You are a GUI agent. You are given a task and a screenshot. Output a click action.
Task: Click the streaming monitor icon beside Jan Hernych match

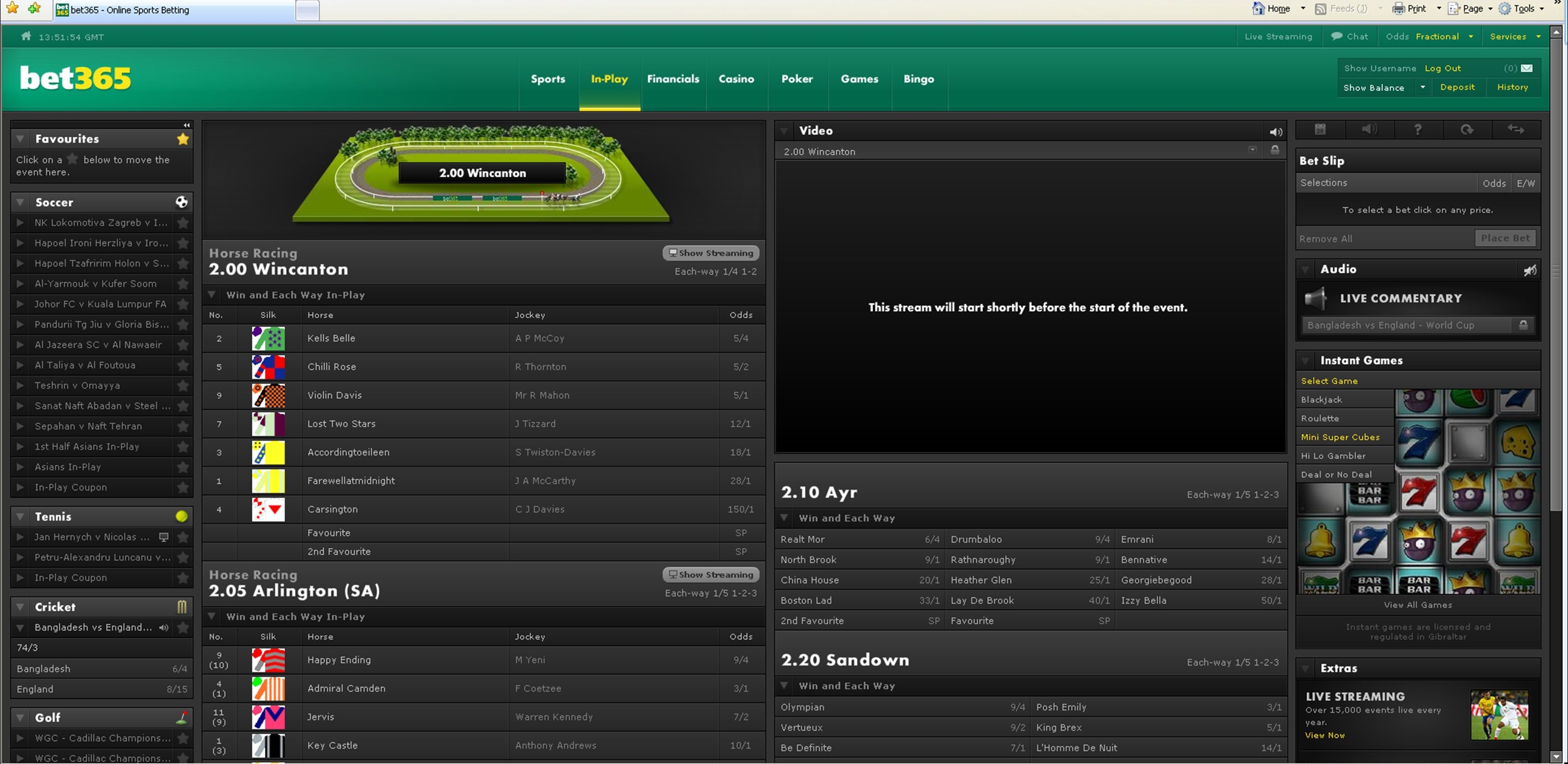coord(164,537)
